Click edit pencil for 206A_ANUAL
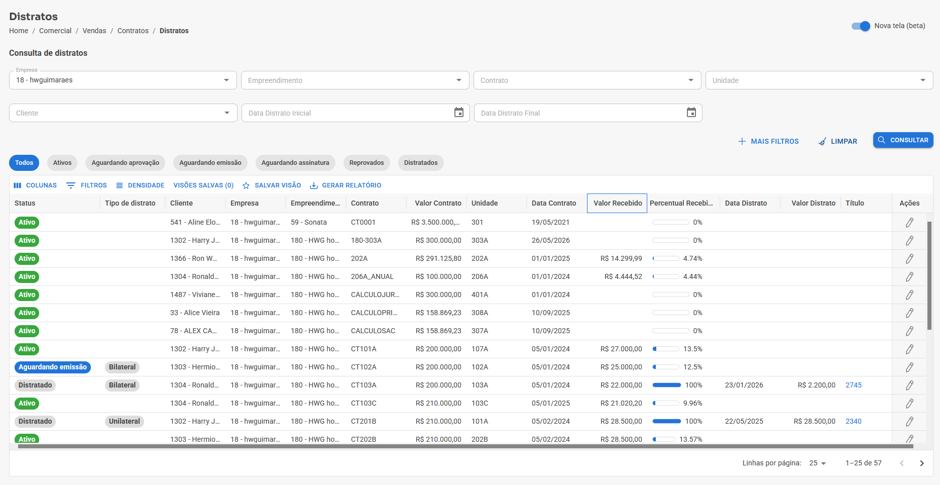This screenshot has height=485, width=940. 909,277
